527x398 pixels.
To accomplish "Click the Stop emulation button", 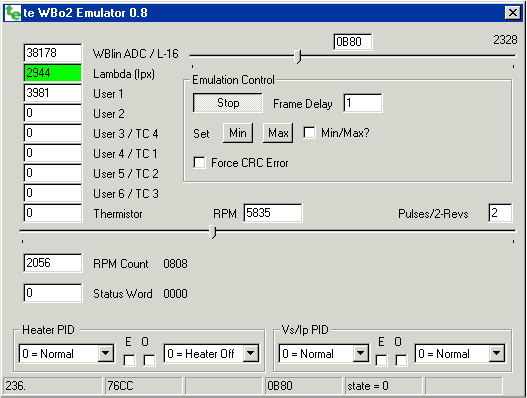I will coord(228,103).
